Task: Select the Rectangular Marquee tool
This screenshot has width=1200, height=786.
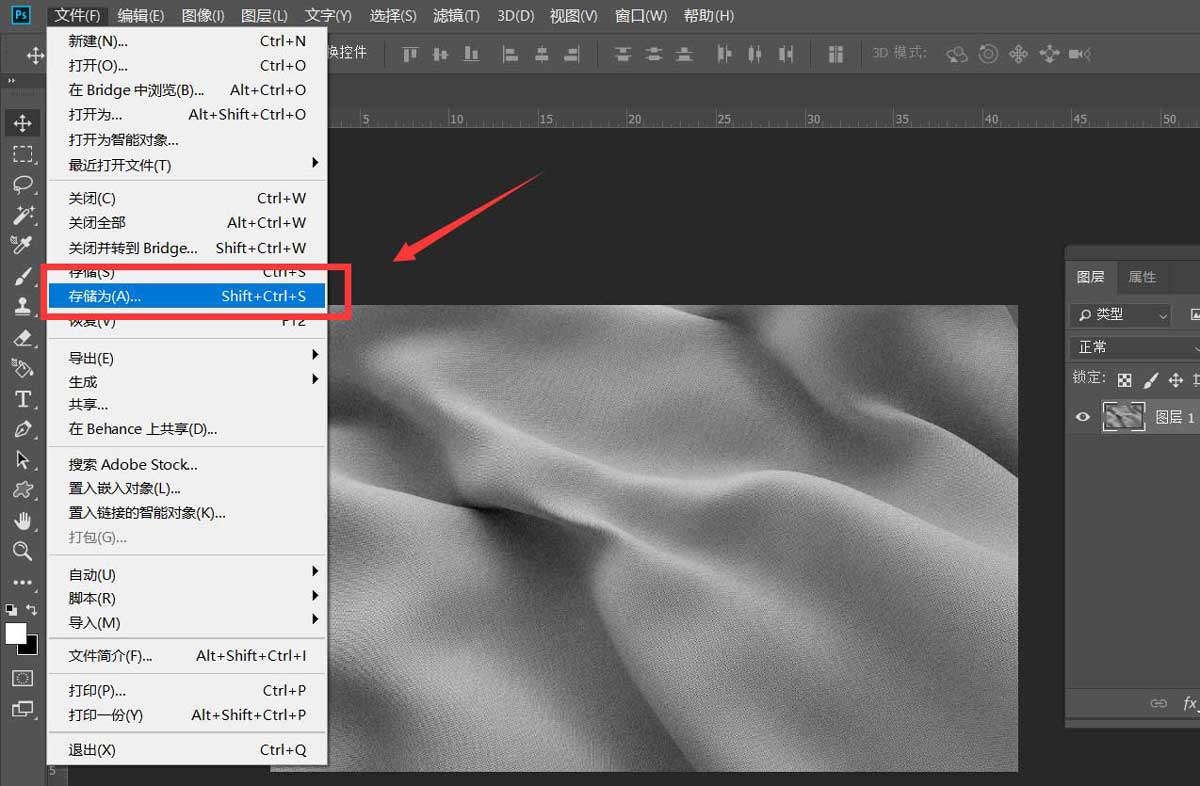Action: point(22,154)
